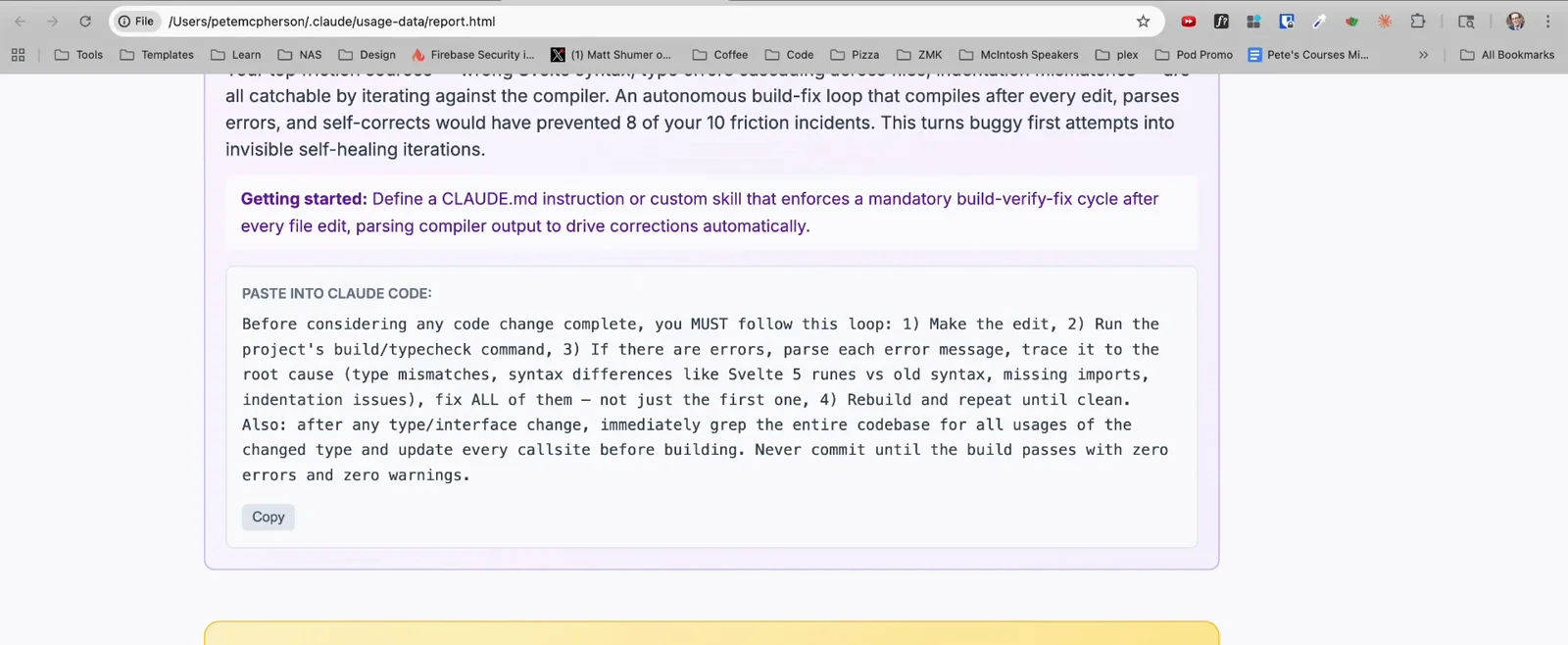Open the Firebase Security bookmark
The width and height of the screenshot is (1568, 645).
coord(473,55)
